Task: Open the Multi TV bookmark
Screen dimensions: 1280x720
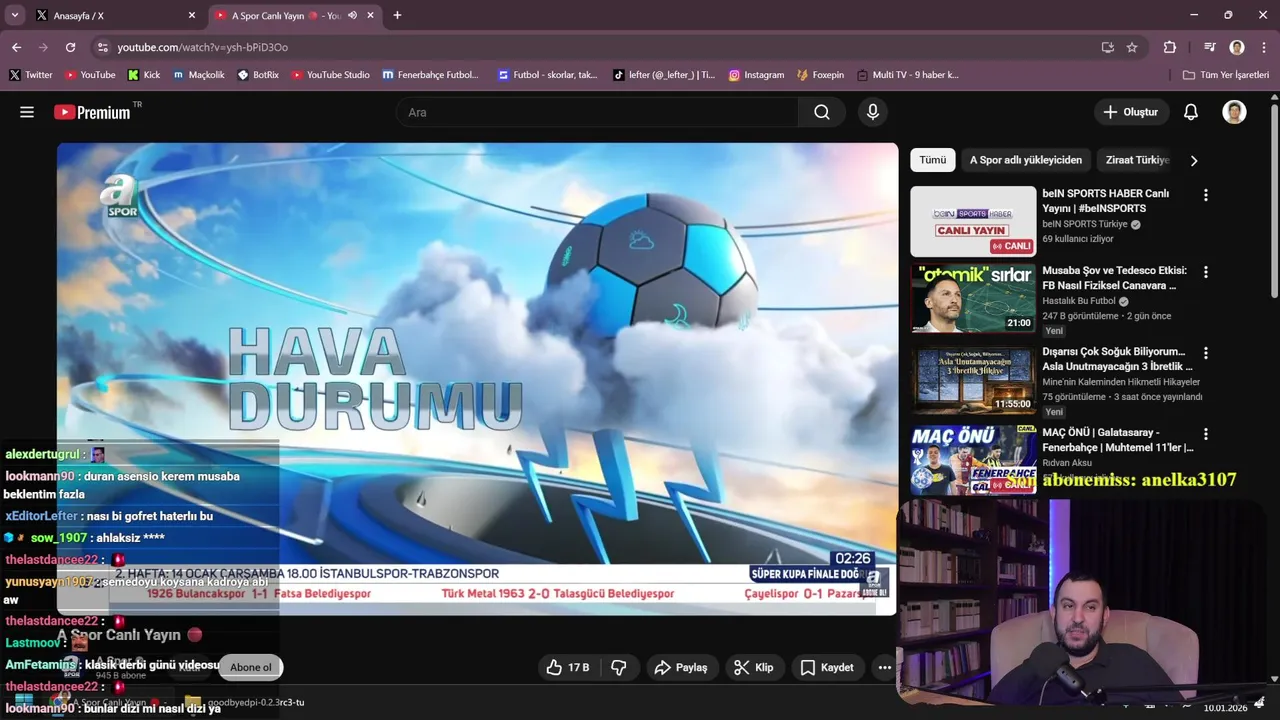Action: click(907, 75)
